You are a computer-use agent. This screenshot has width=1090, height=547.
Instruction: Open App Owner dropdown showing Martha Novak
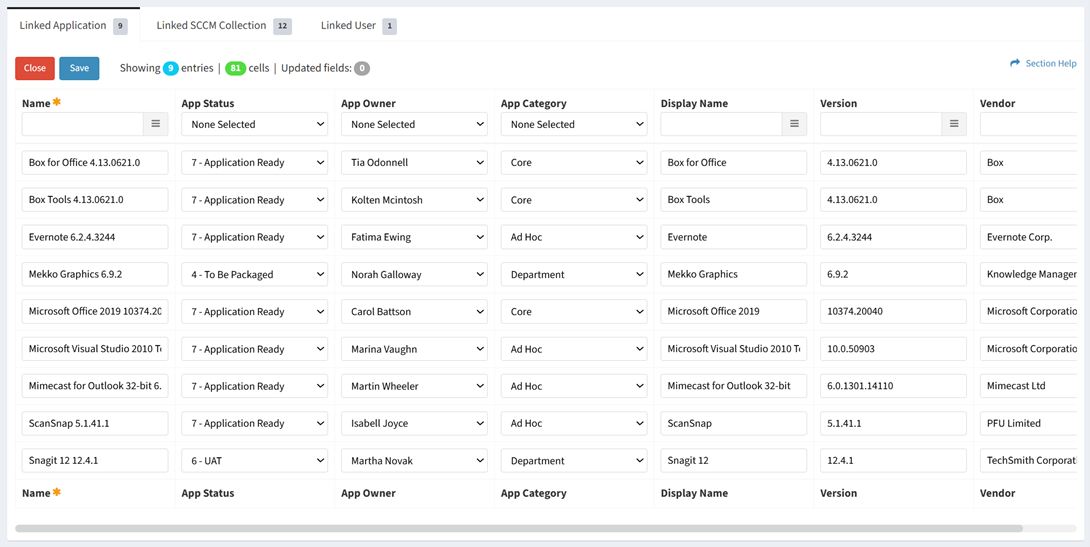[x=414, y=461]
